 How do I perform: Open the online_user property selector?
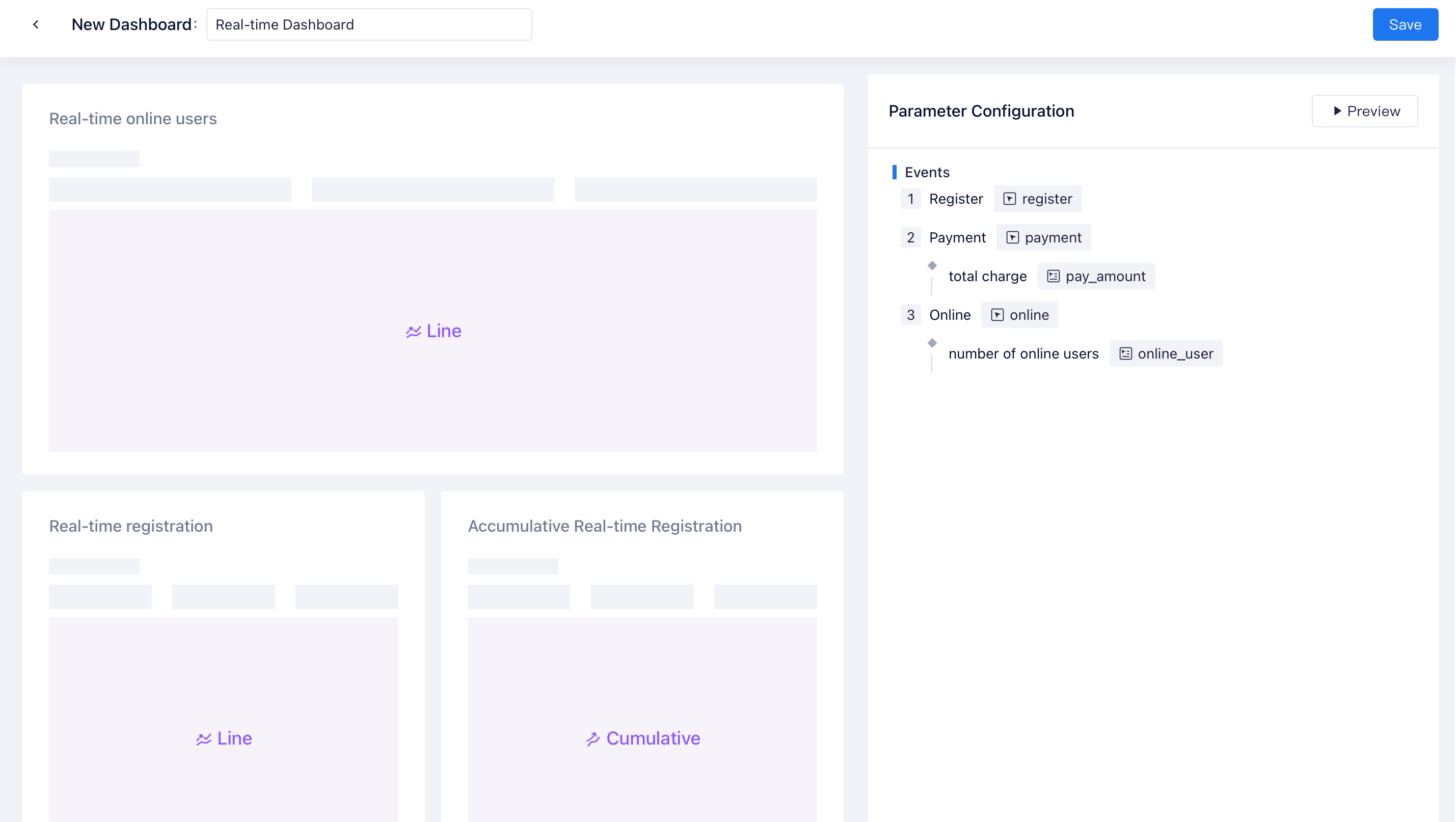click(1166, 353)
